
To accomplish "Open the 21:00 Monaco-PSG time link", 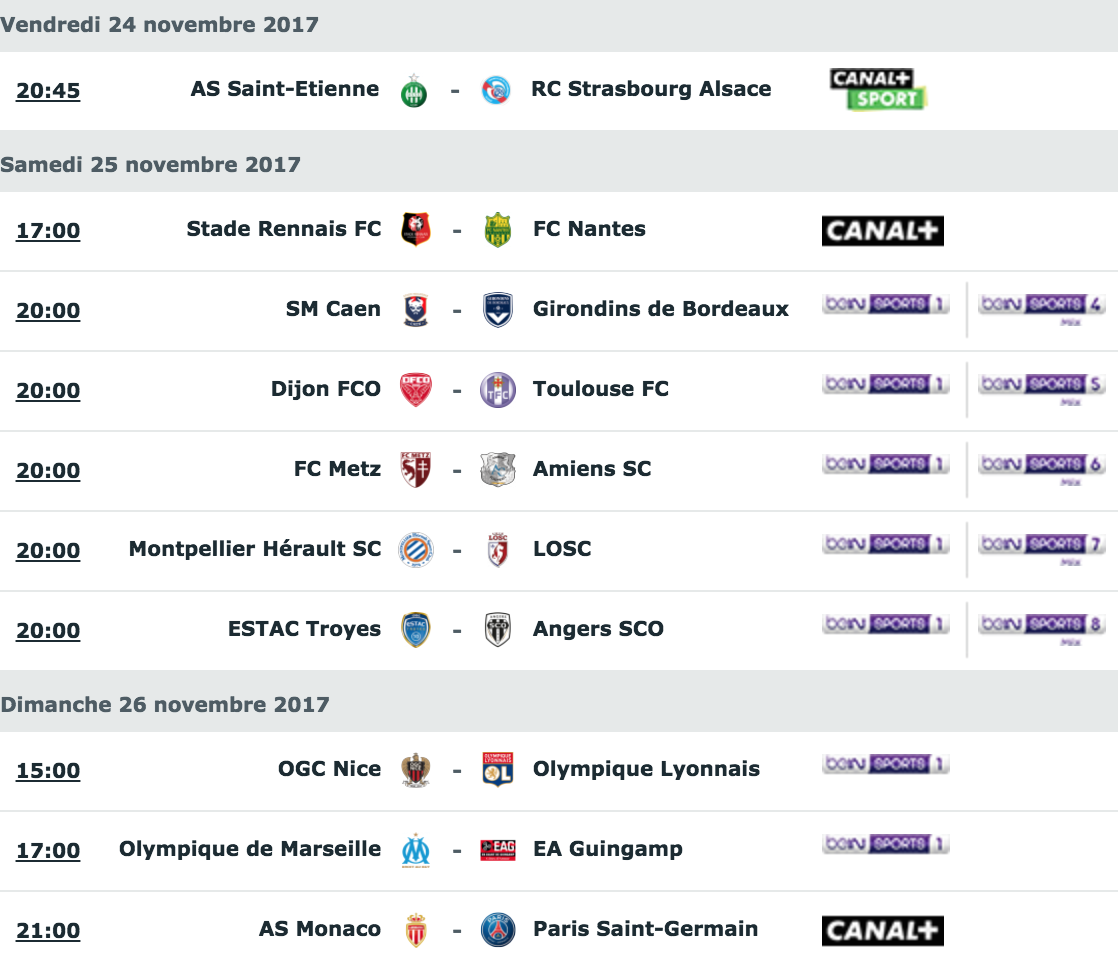I will click(48, 931).
